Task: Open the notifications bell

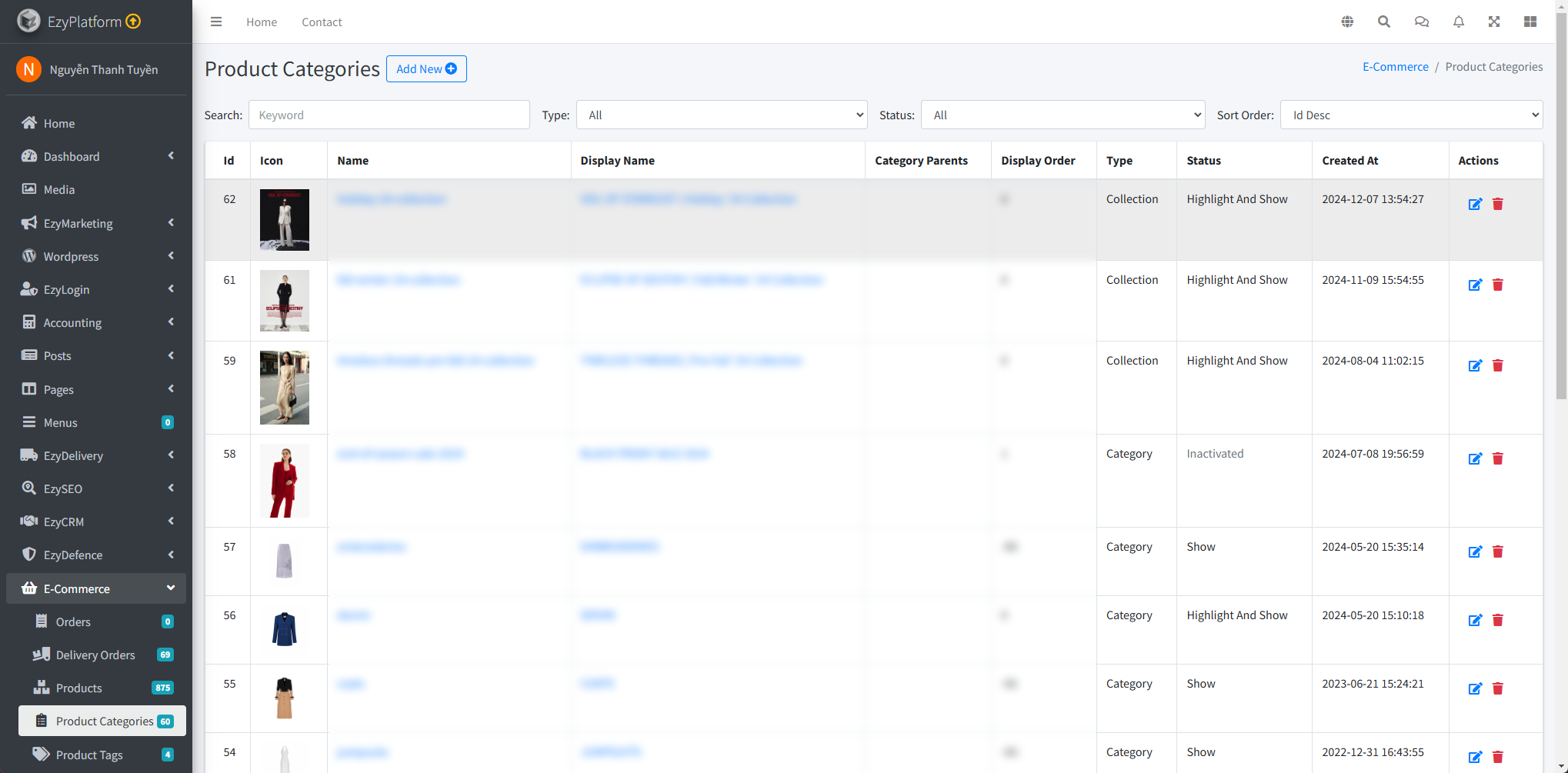Action: click(1458, 22)
